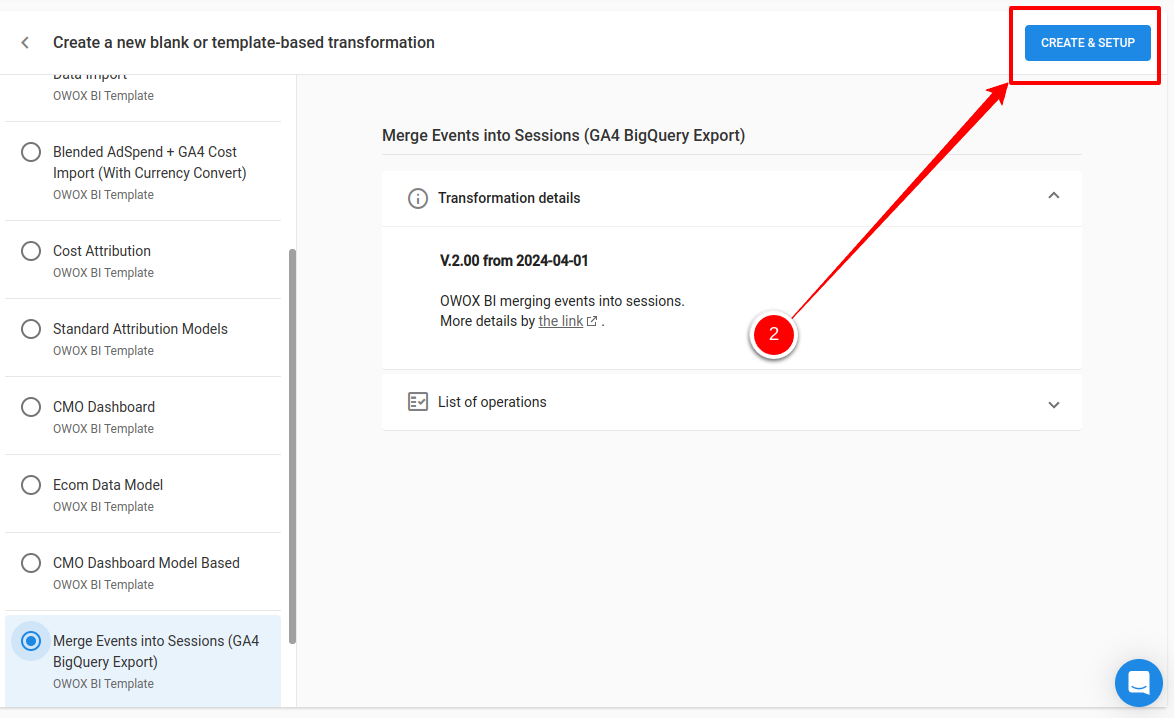Image resolution: width=1174 pixels, height=718 pixels.
Task: Select the Cost Attribution template radio button
Action: click(x=30, y=251)
